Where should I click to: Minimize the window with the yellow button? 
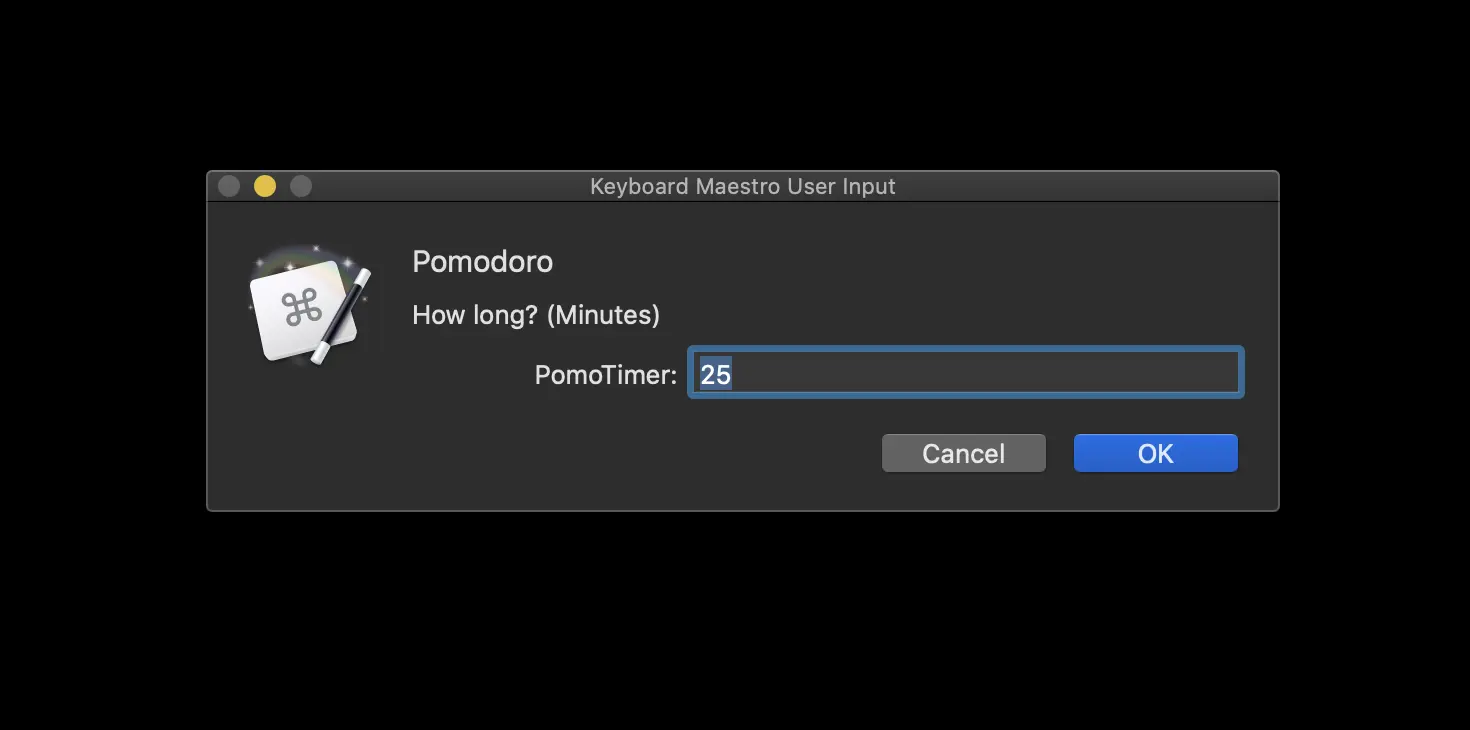coord(265,186)
